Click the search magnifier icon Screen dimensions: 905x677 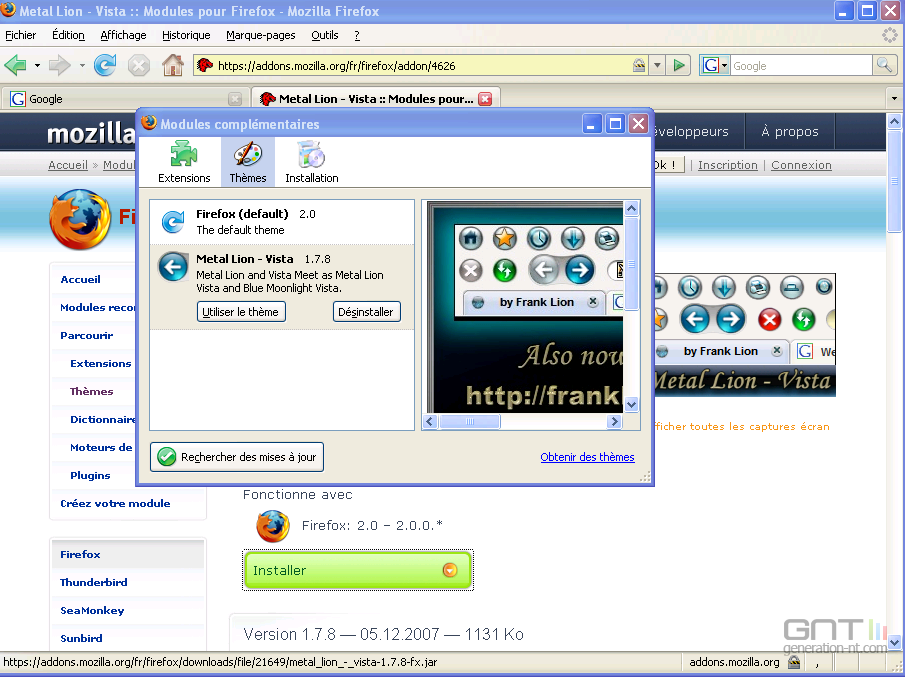(884, 65)
